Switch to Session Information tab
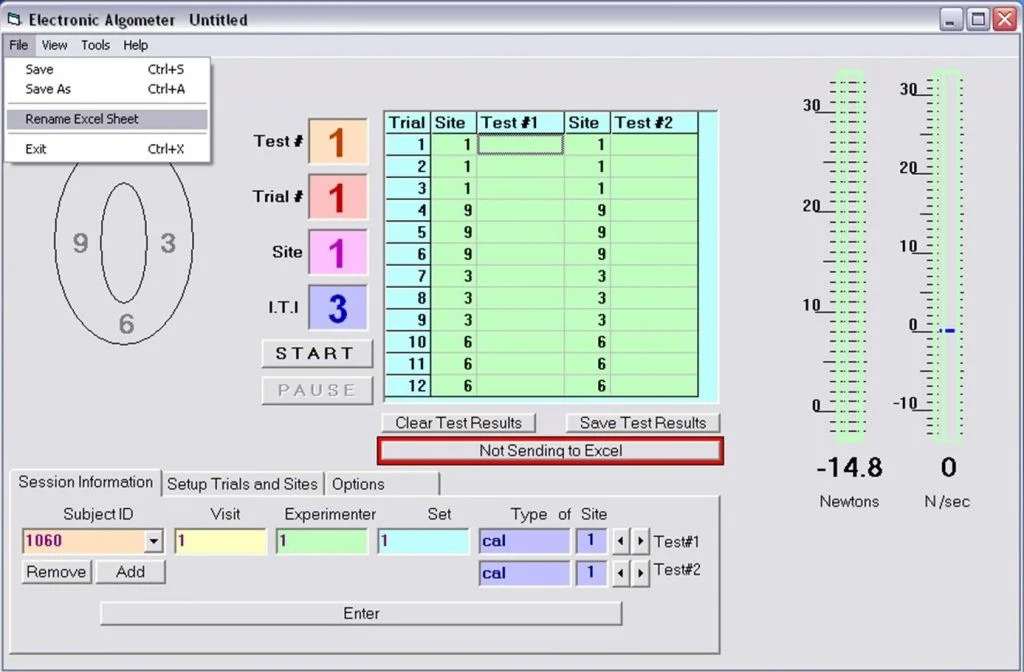This screenshot has height=672, width=1024. click(86, 482)
